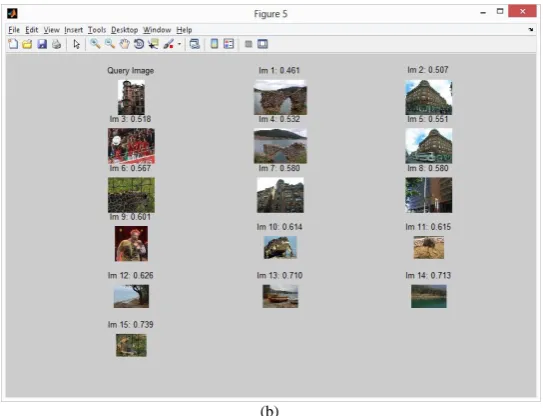Click the 'Im 2: 0.507' label
Viewport: 543px width, 416px height.
[x=428, y=70]
